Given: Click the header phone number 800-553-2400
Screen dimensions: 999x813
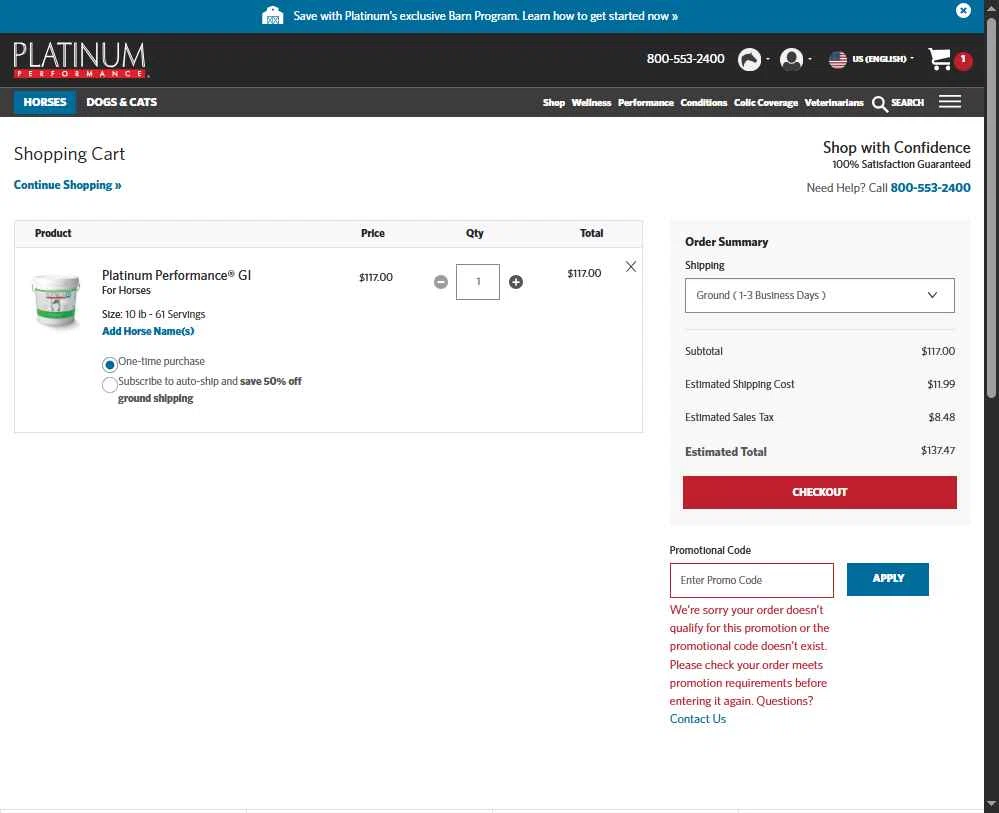Looking at the screenshot, I should tap(685, 59).
